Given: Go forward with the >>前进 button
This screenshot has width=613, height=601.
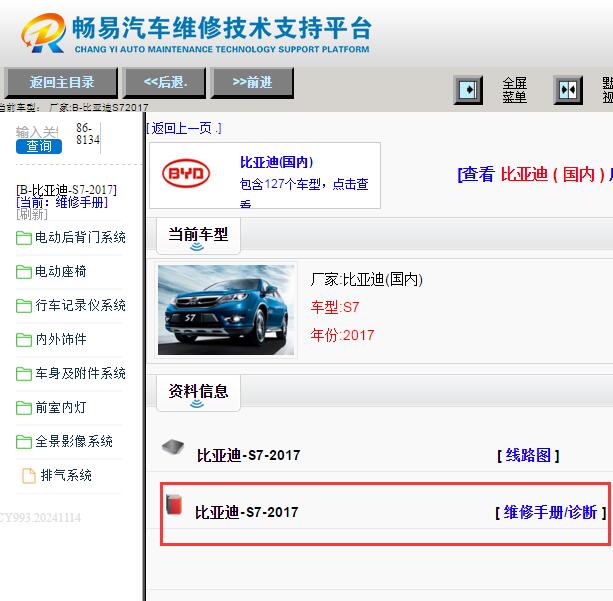Looking at the screenshot, I should 253,82.
